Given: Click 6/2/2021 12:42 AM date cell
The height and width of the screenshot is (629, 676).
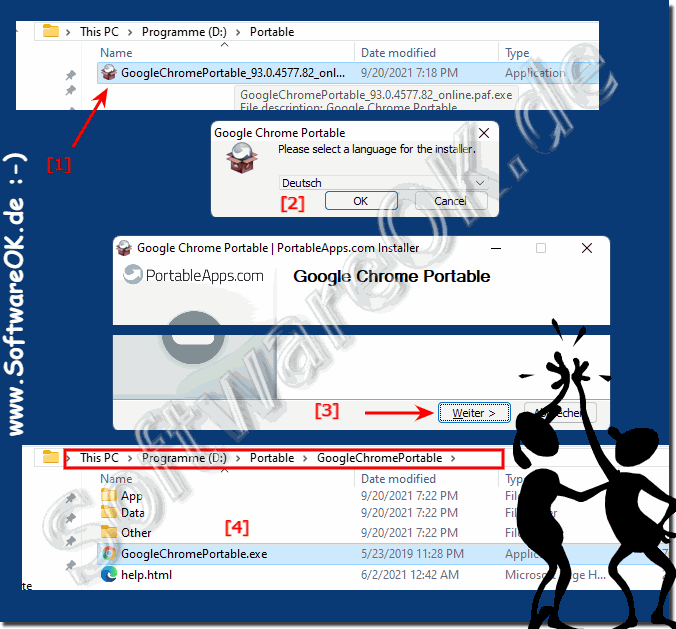Looking at the screenshot, I should point(410,575).
